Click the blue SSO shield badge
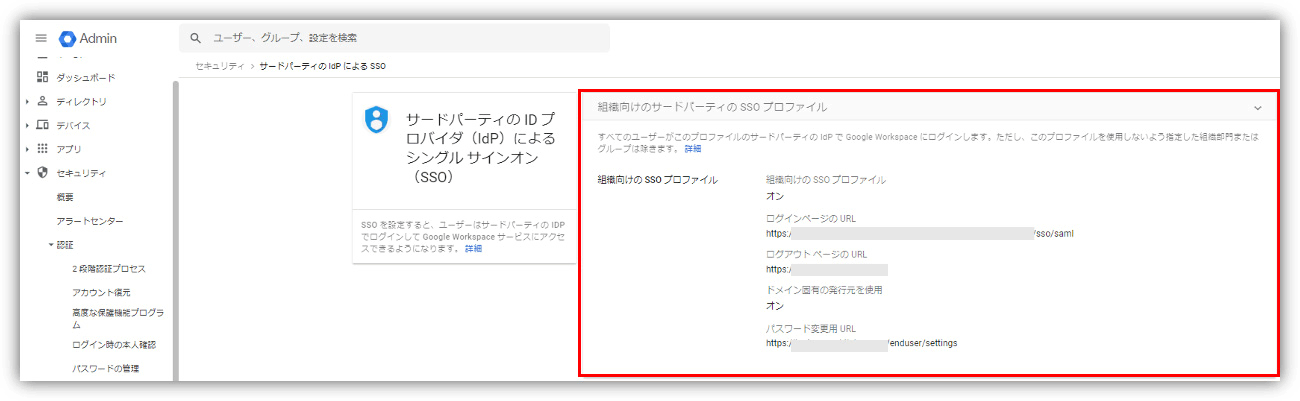 tap(376, 119)
